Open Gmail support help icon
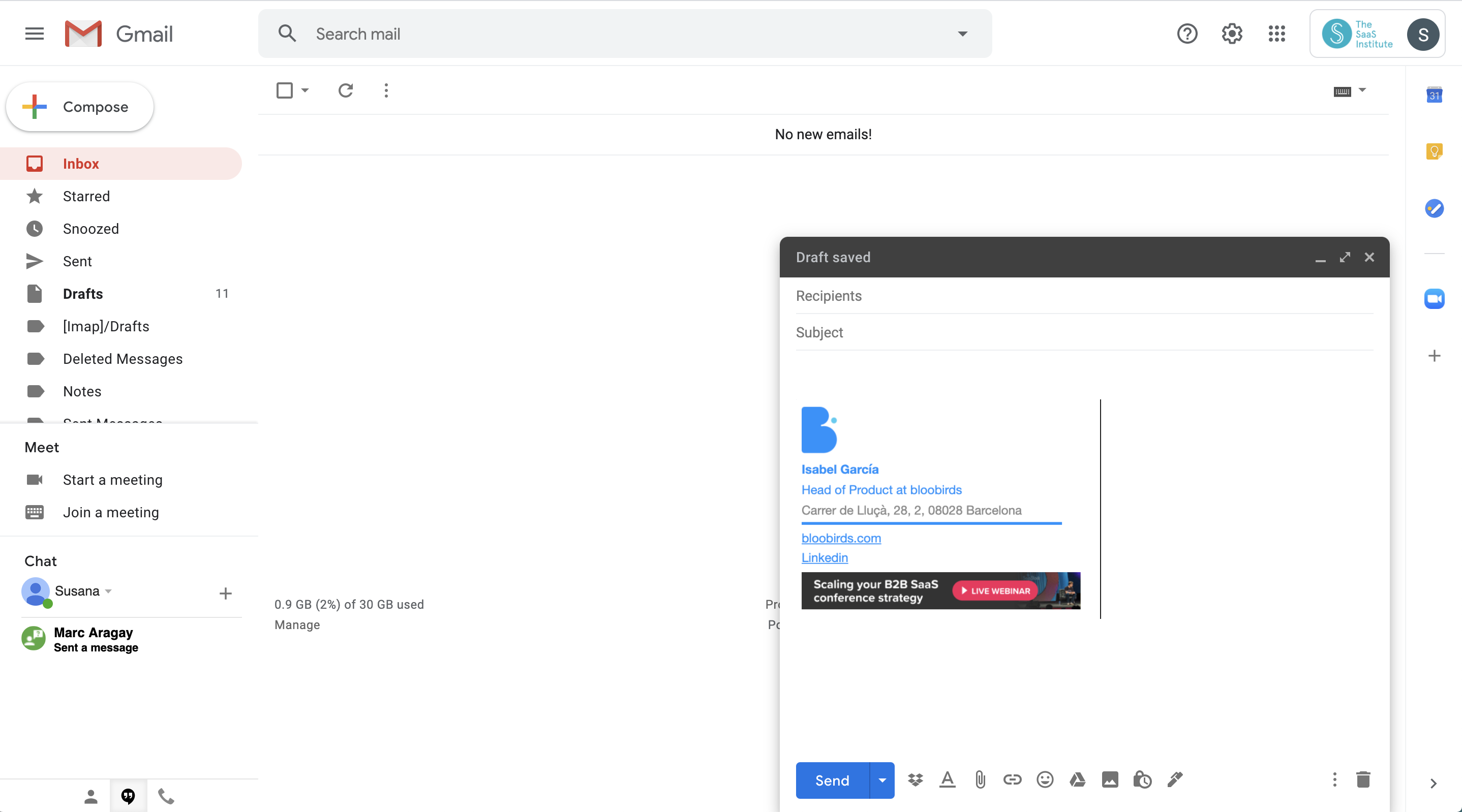The width and height of the screenshot is (1462, 812). click(1187, 34)
